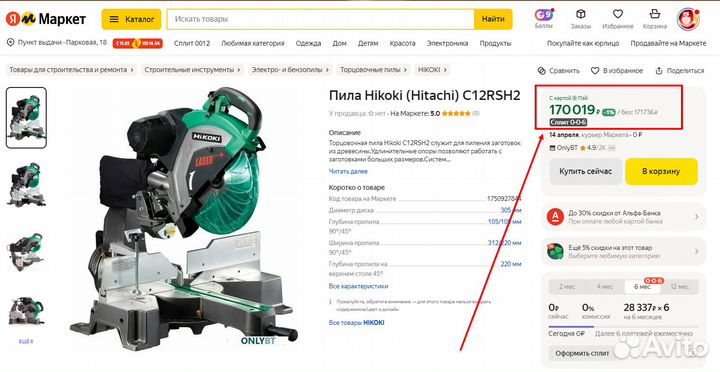Image resolution: width=720 pixels, height=372 pixels.
Task: Click the Найти search button
Action: 493,19
